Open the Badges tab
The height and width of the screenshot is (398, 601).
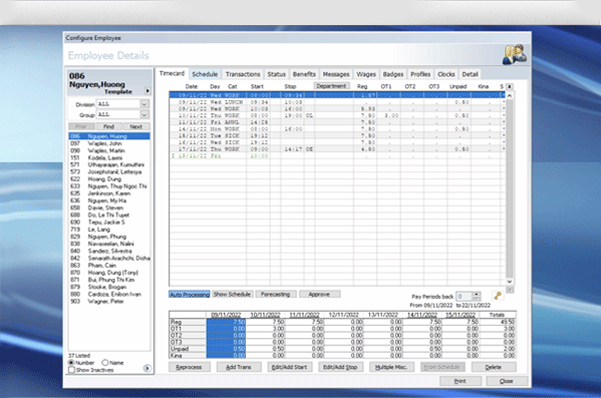[x=393, y=74]
